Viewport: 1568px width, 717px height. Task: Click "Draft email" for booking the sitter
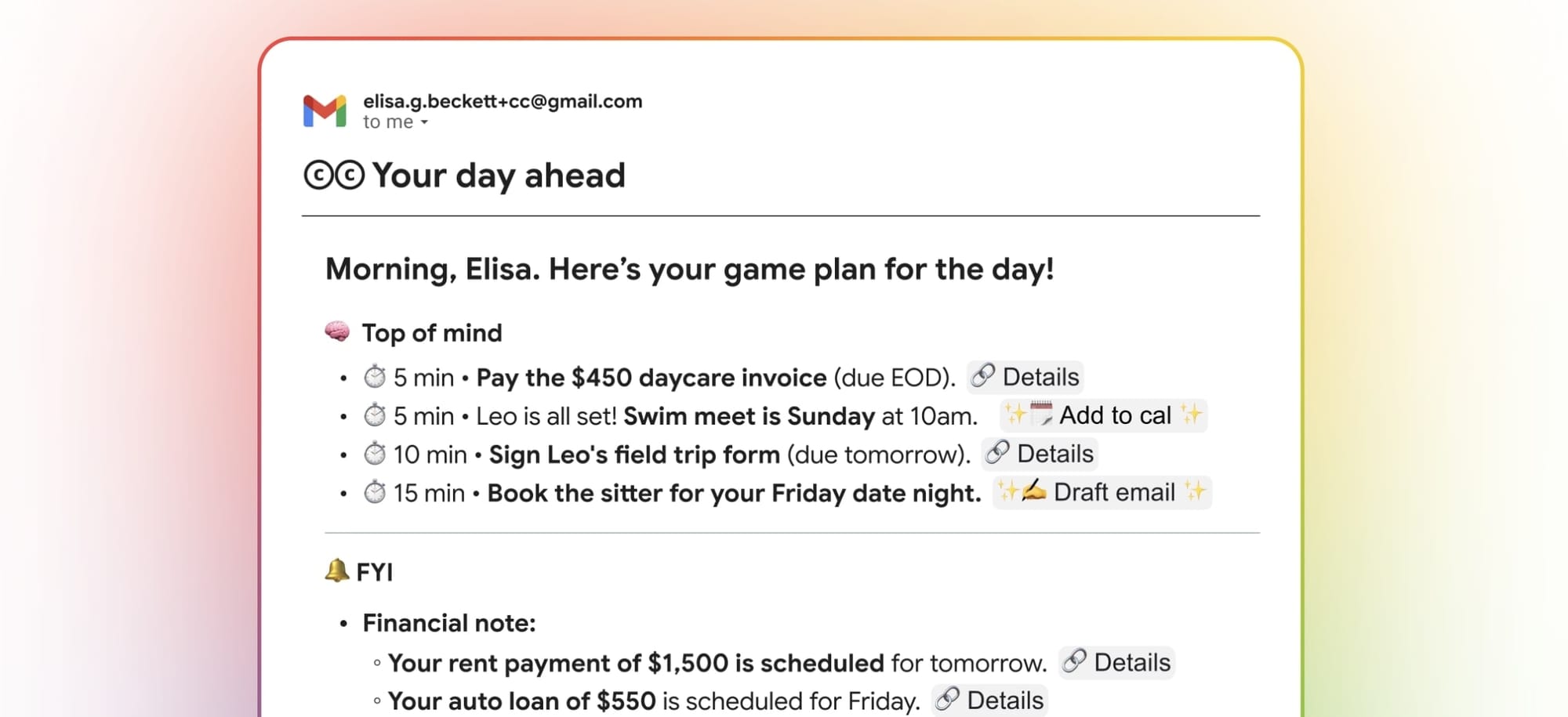1102,492
